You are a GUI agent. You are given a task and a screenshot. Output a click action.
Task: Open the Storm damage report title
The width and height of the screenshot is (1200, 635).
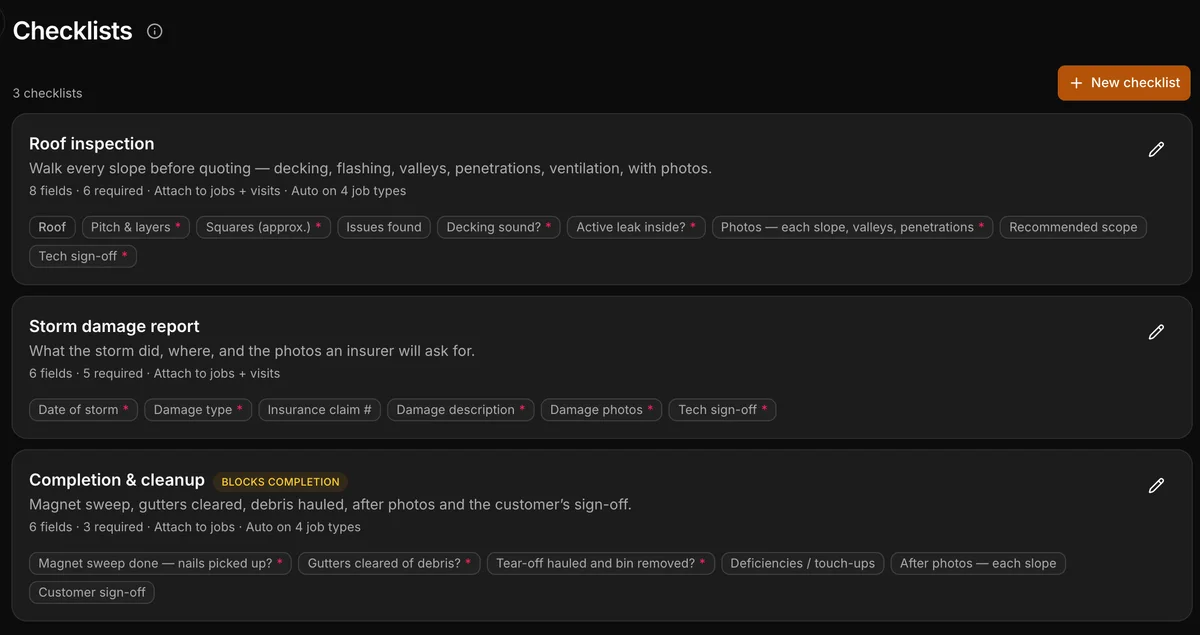(114, 326)
